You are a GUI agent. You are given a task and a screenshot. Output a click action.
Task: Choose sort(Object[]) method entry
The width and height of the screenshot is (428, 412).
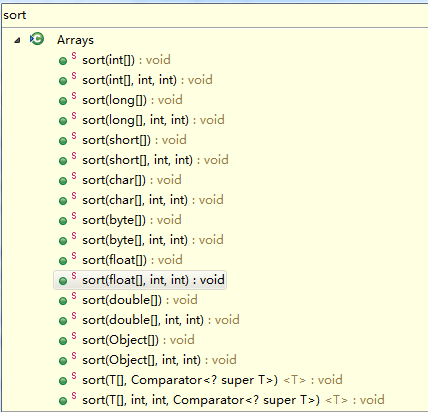[x=138, y=340]
